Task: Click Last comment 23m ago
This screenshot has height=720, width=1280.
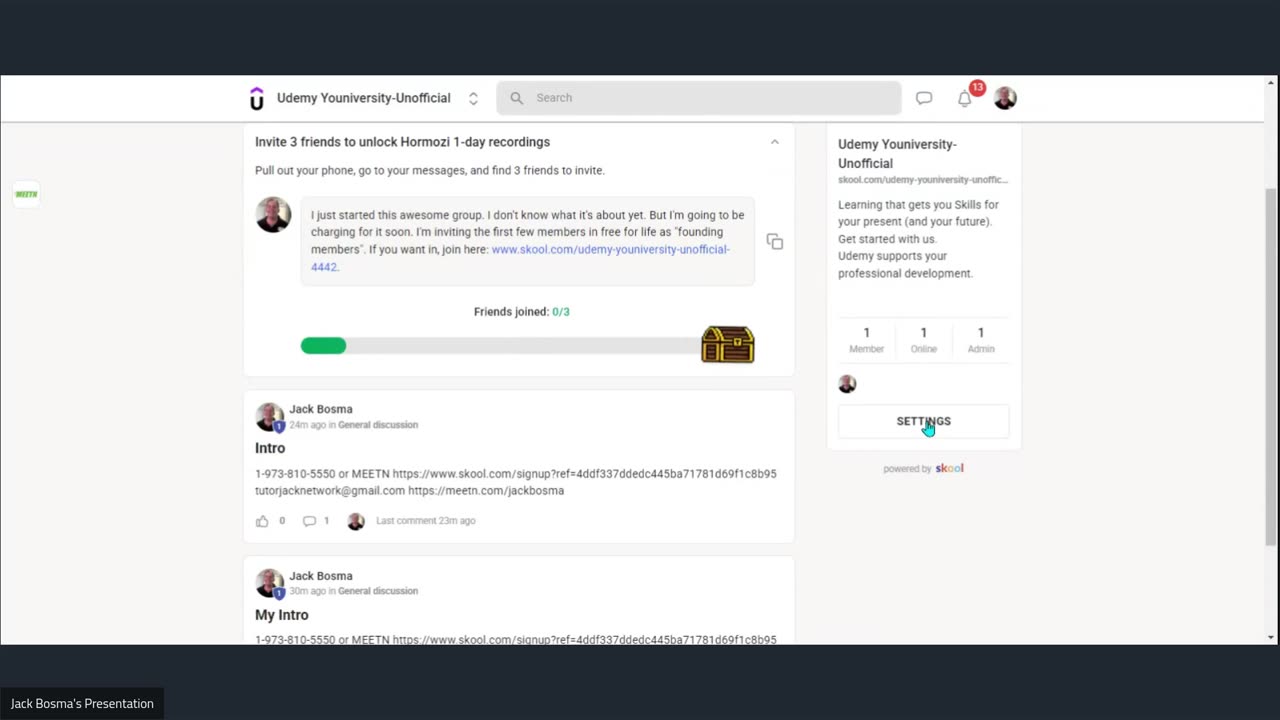Action: coord(426,521)
